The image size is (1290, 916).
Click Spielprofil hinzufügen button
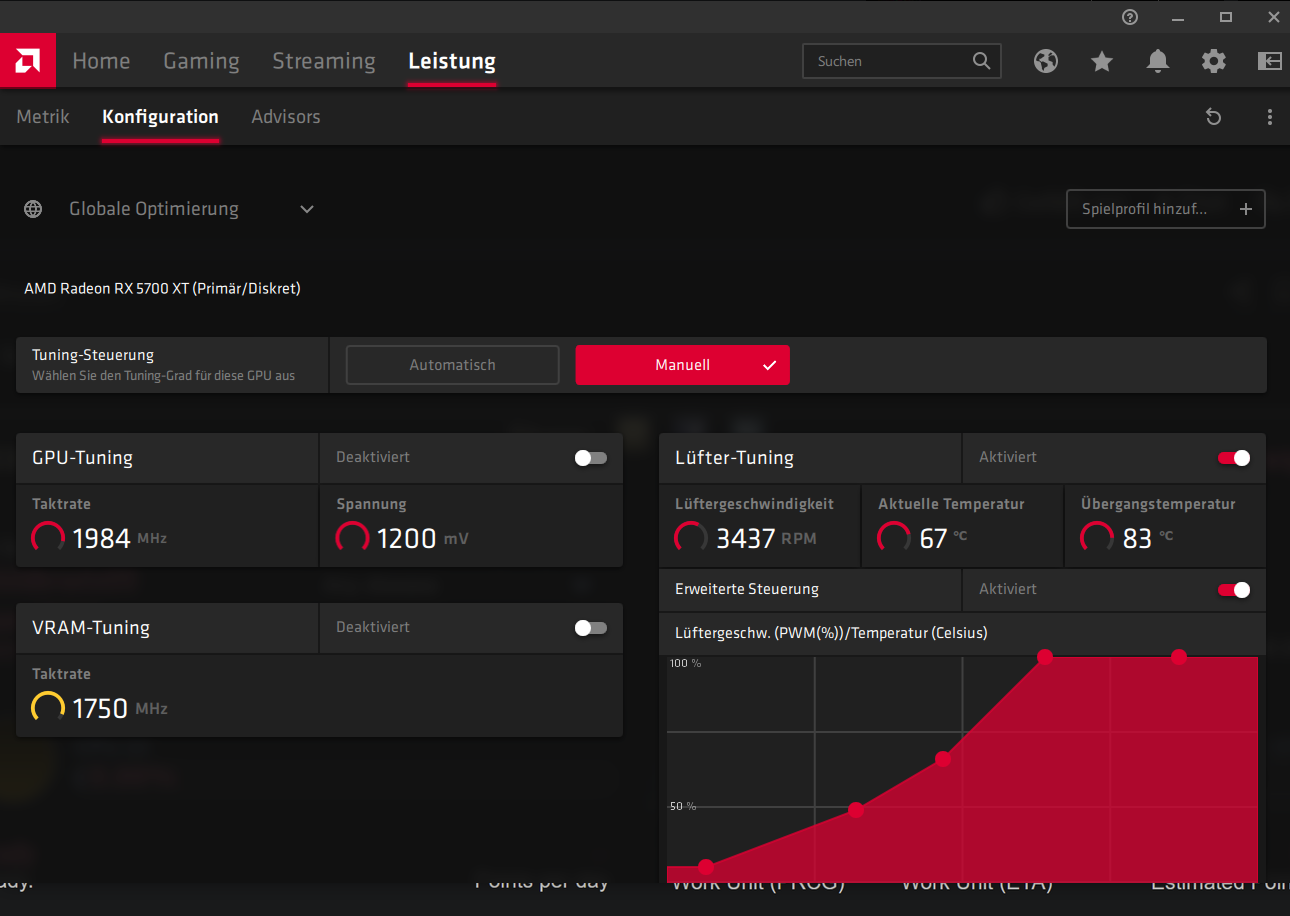click(x=1165, y=209)
